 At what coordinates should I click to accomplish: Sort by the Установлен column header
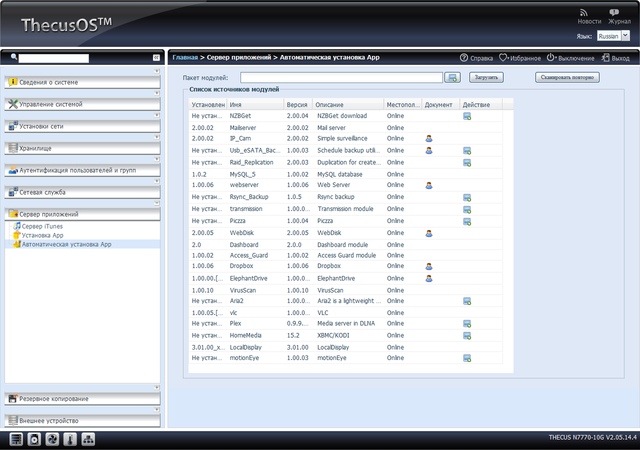[x=208, y=105]
